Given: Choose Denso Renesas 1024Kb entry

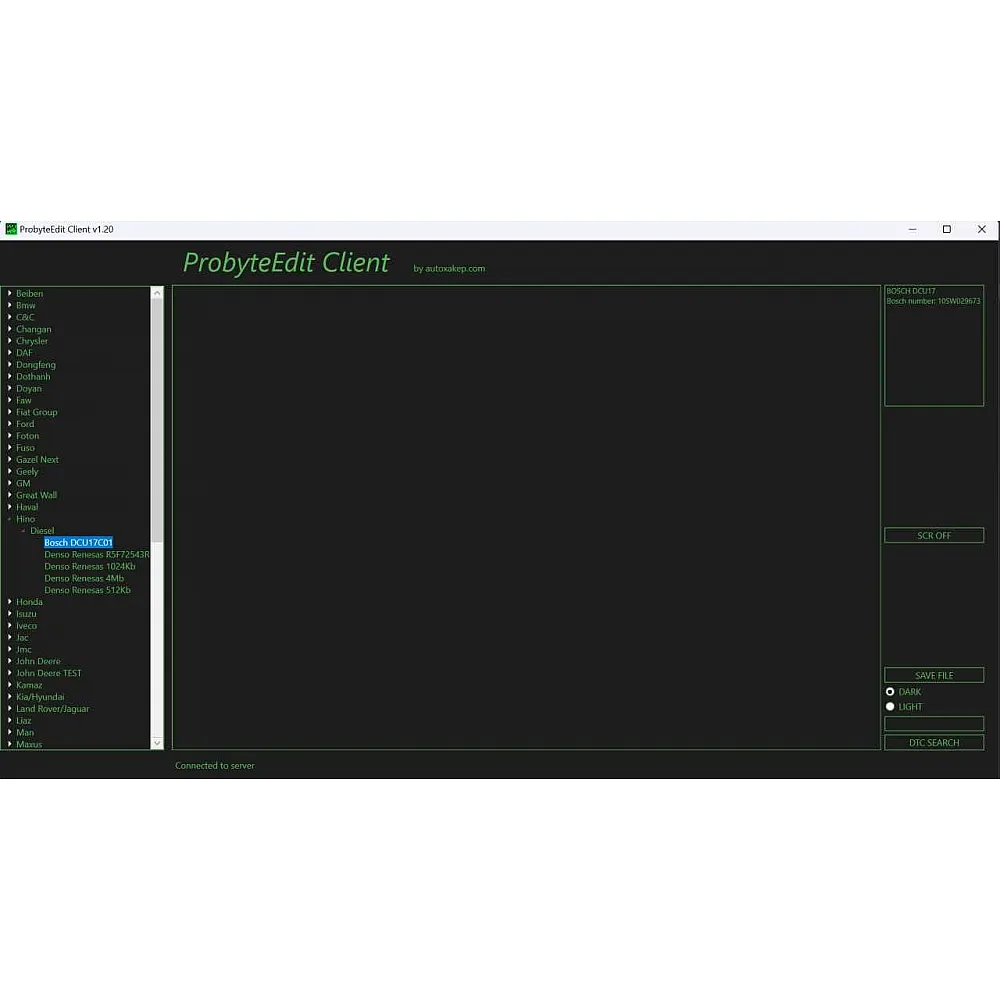Looking at the screenshot, I should click(89, 566).
